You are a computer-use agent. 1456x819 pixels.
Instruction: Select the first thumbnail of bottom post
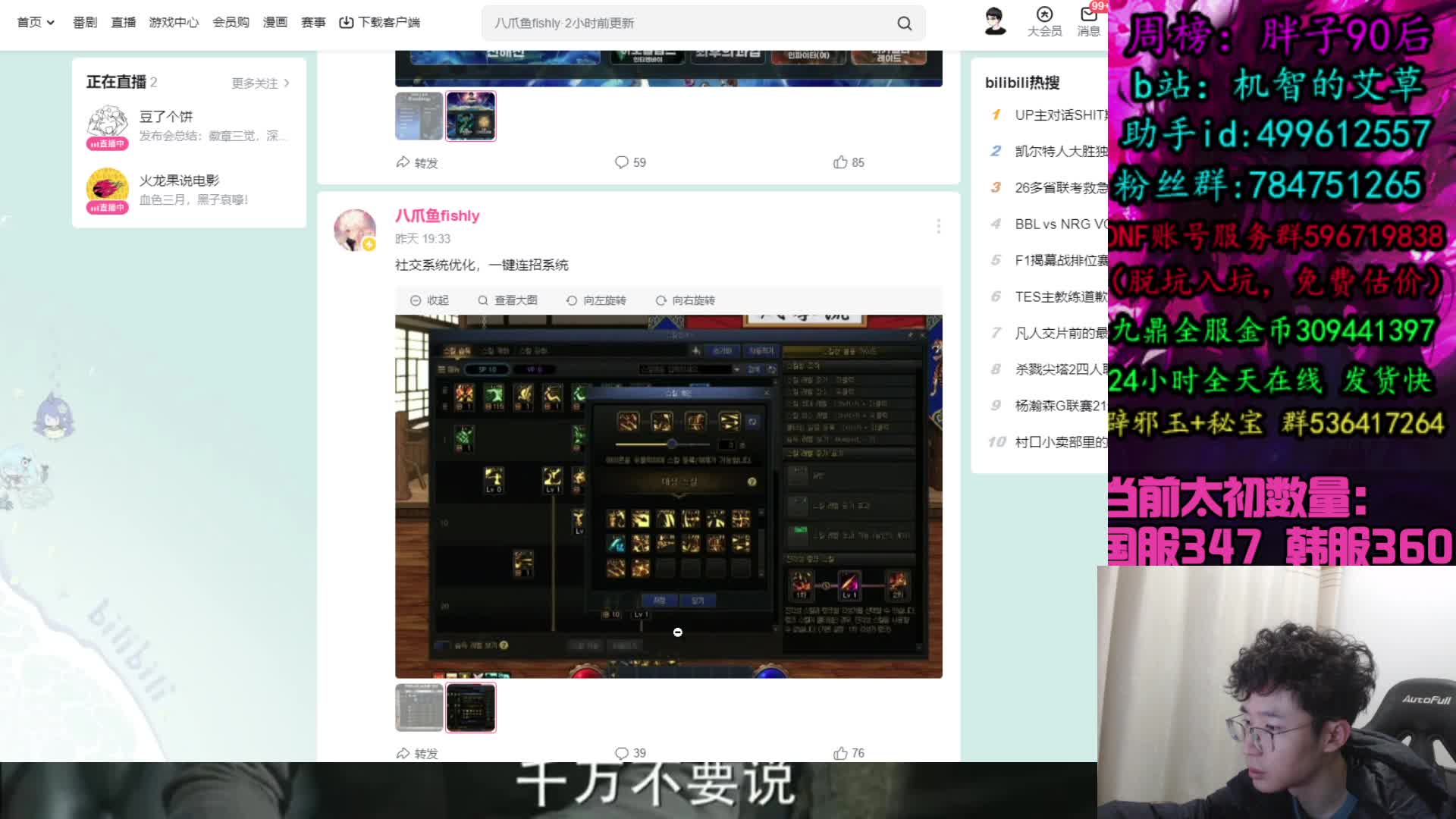point(419,708)
